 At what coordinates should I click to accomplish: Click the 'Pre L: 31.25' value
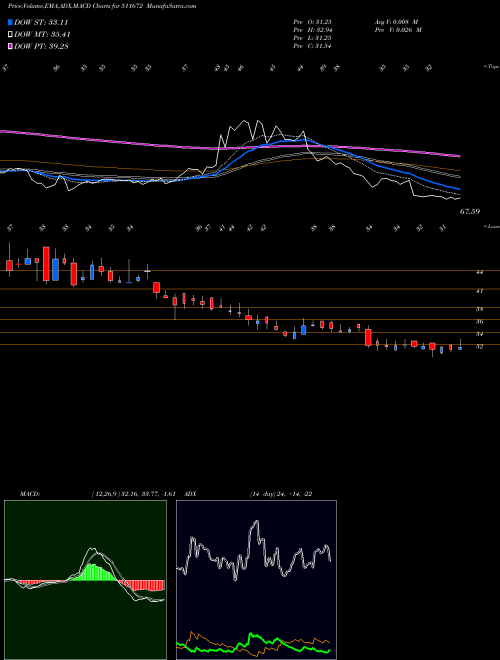pyautogui.click(x=314, y=38)
